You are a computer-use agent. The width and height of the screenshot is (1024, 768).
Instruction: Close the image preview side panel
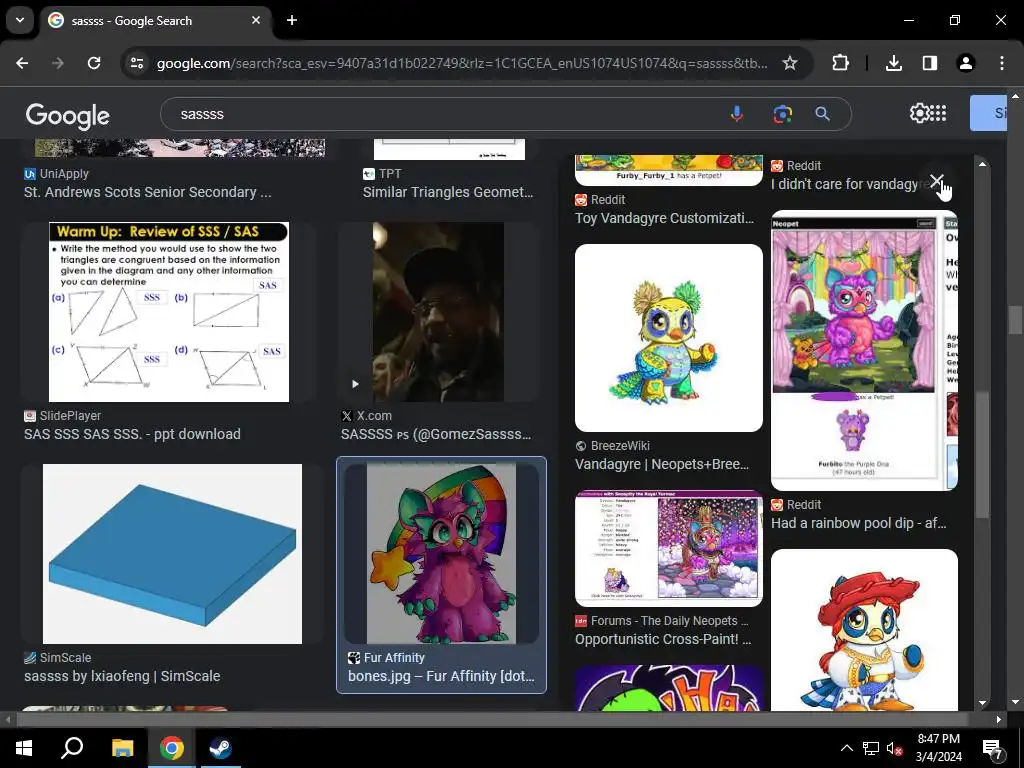pyautogui.click(x=936, y=180)
